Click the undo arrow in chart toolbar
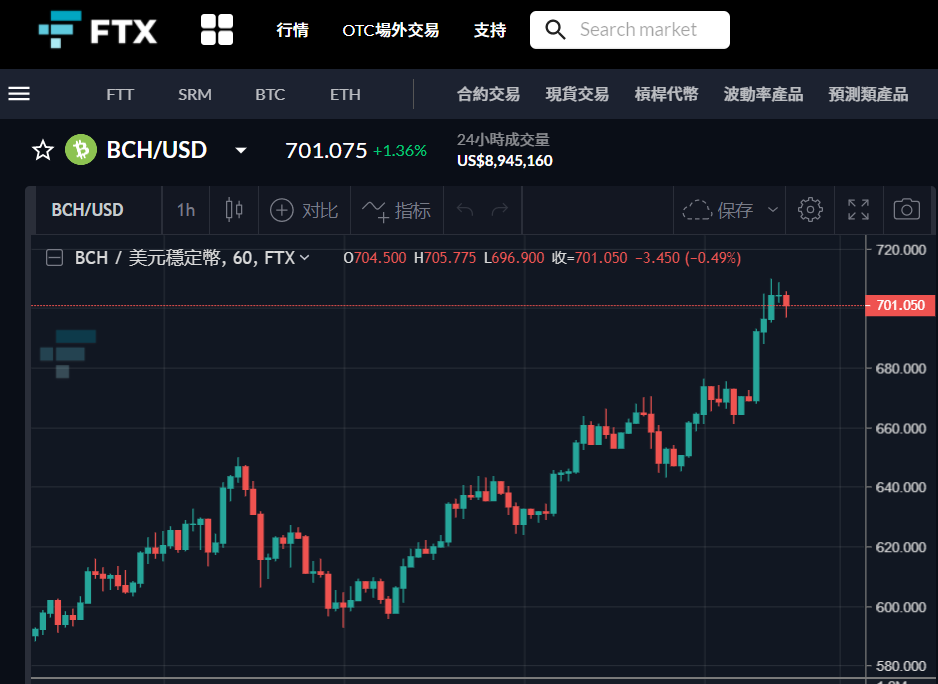 (465, 210)
